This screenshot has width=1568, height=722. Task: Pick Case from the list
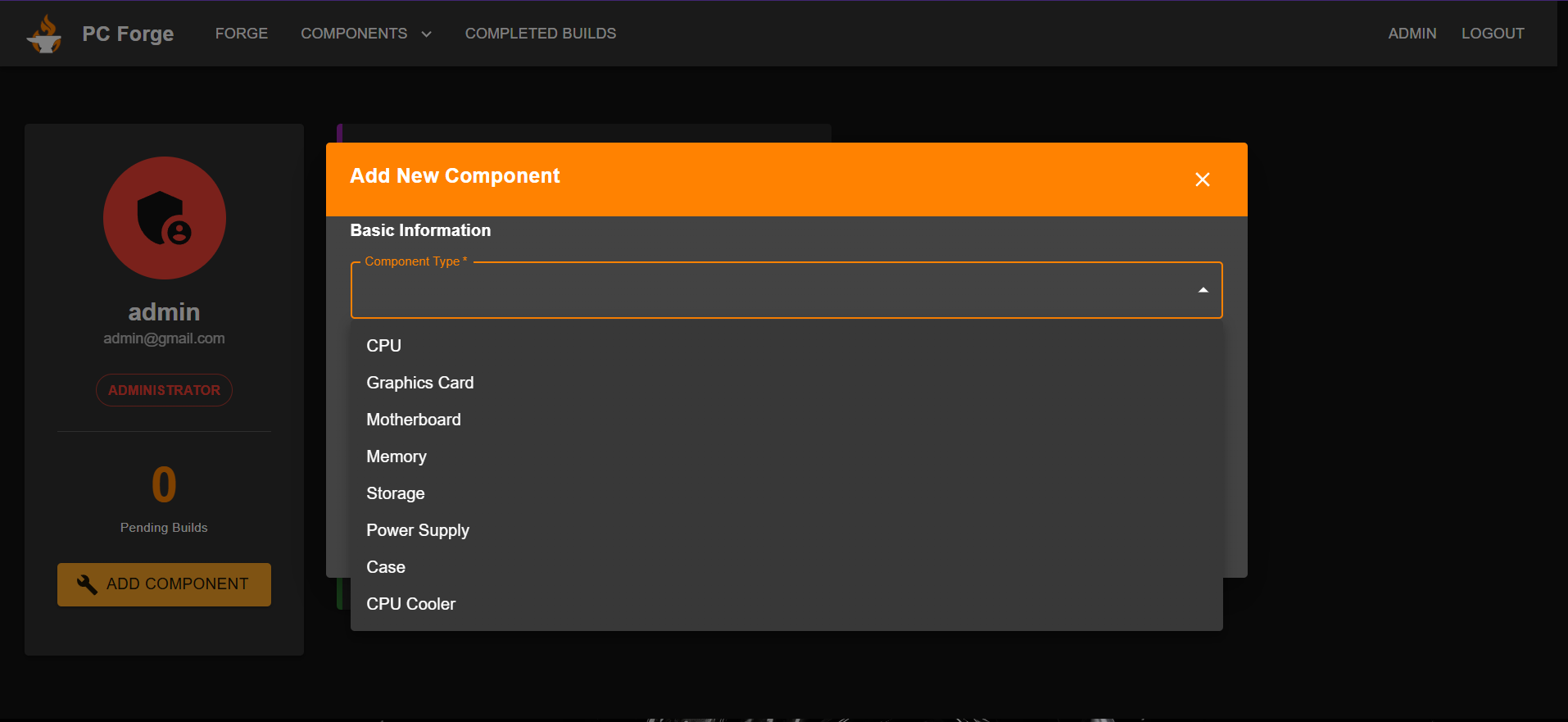tap(385, 567)
